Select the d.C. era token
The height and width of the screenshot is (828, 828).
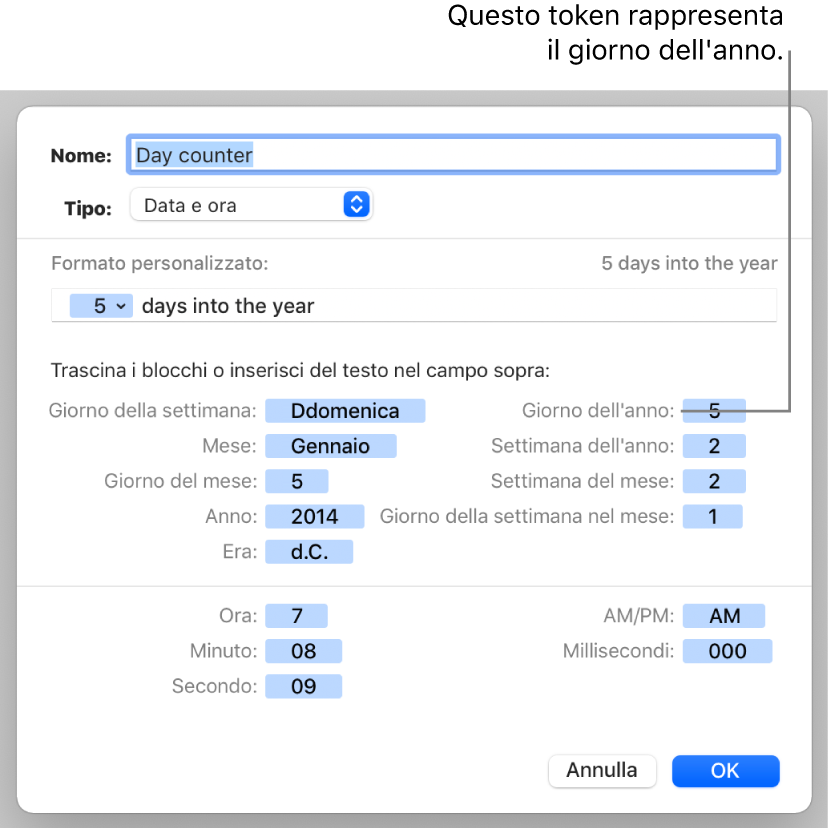308,552
